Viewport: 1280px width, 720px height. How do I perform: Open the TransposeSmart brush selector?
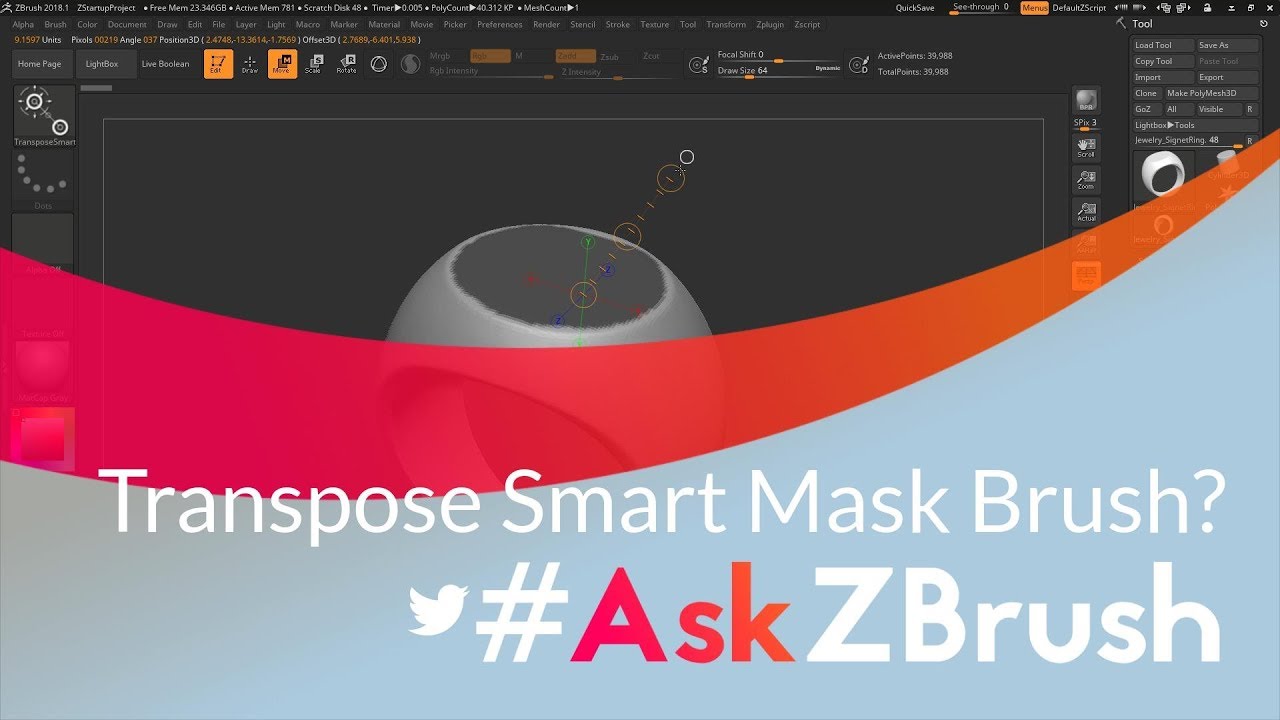coord(44,116)
